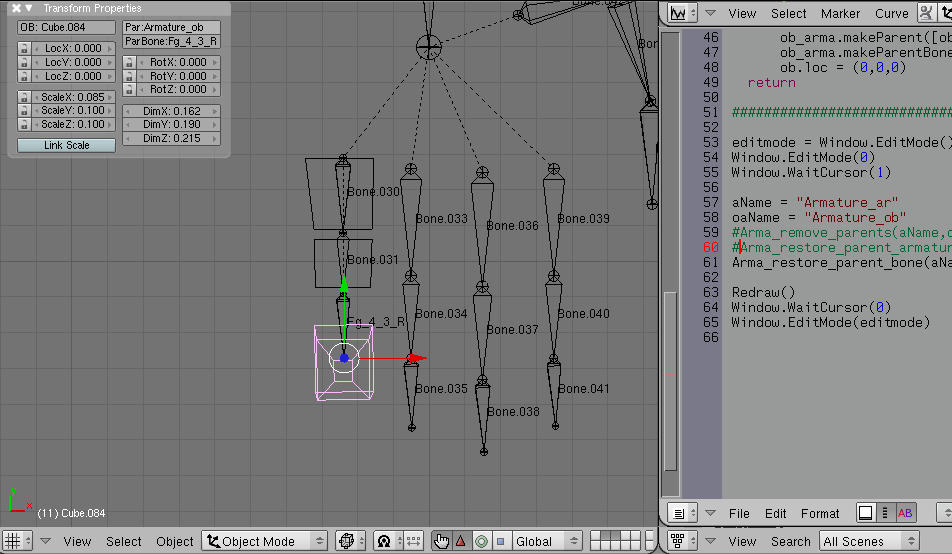Collapse the Transform Properties panel triangle
Screen dimensions: 952x554
tap(29, 8)
